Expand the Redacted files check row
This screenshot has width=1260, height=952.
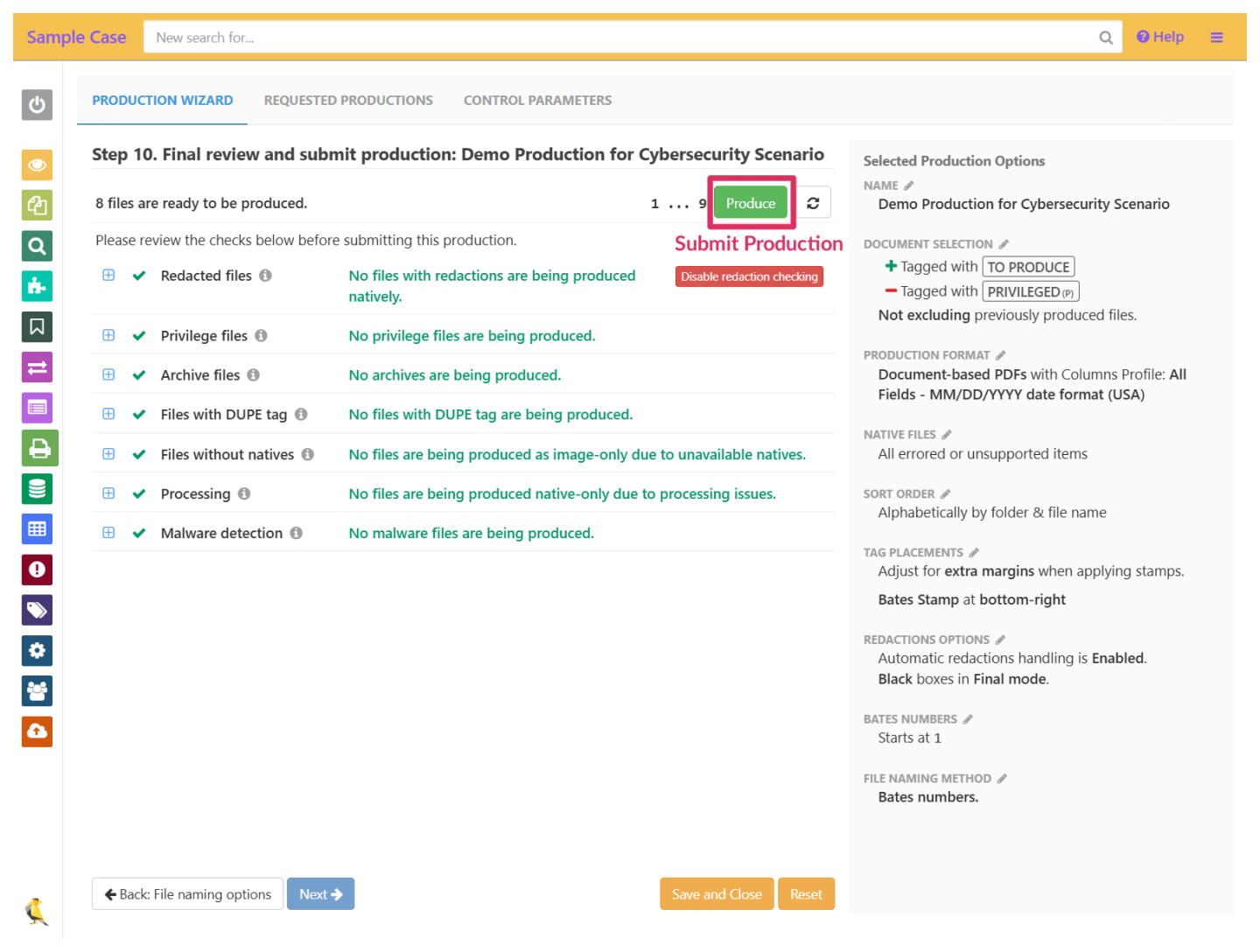tap(108, 275)
